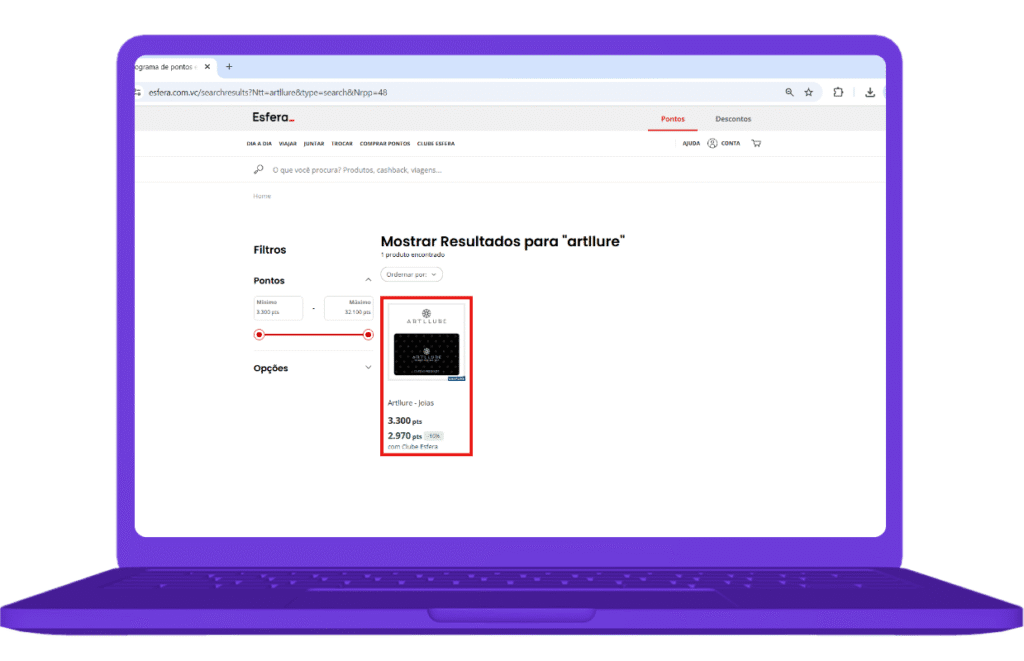Open the shopping cart icon
The image size is (1024, 661).
[756, 143]
